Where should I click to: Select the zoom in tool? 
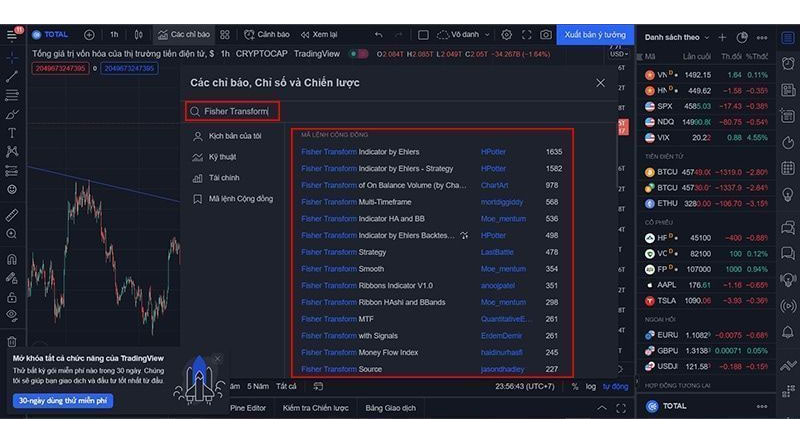point(12,234)
